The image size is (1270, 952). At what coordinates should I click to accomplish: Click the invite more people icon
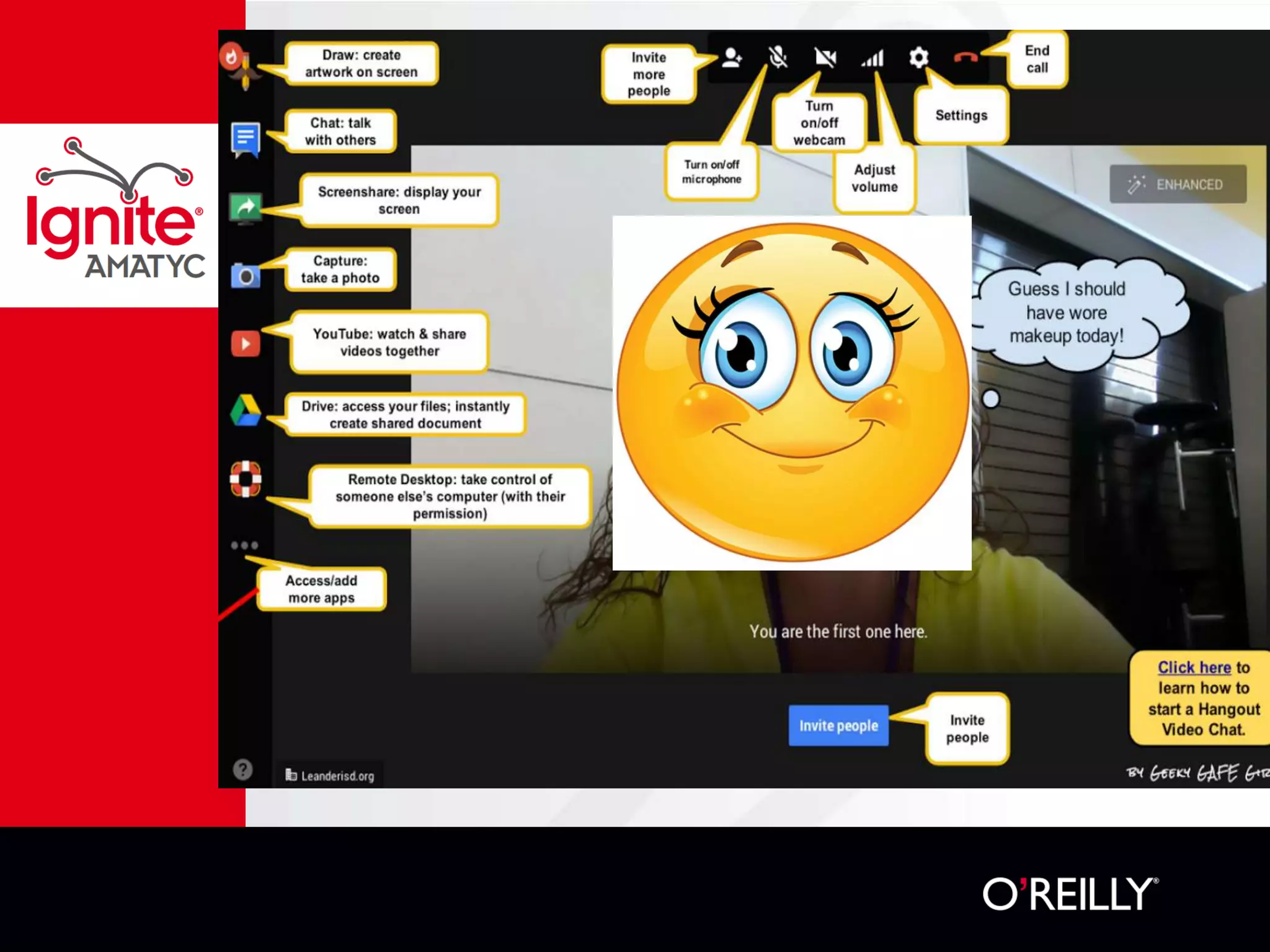pyautogui.click(x=732, y=58)
